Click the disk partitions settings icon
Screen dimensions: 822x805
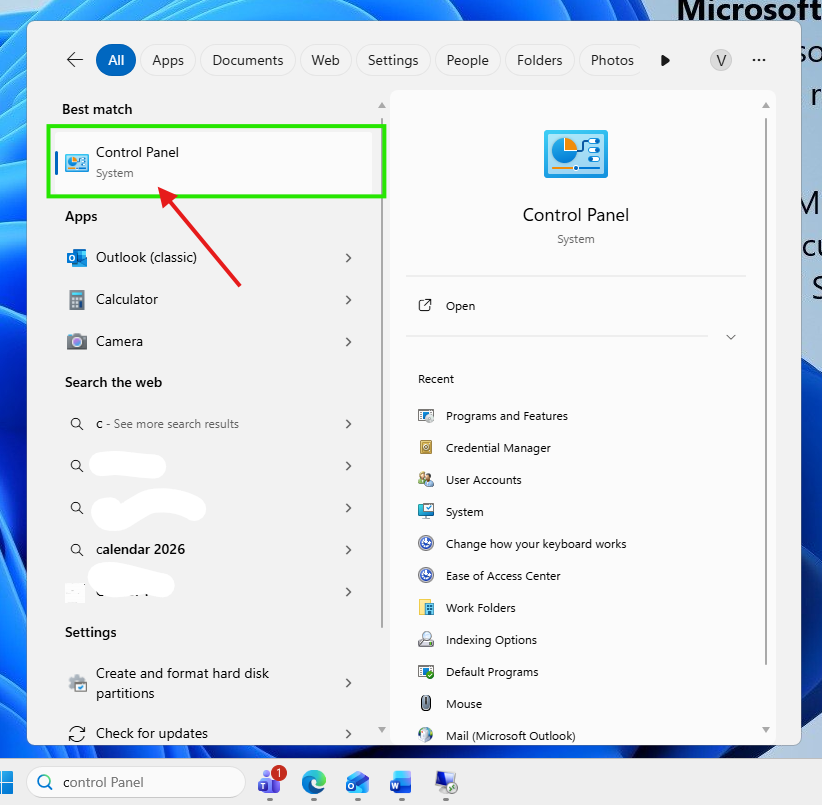coord(78,683)
